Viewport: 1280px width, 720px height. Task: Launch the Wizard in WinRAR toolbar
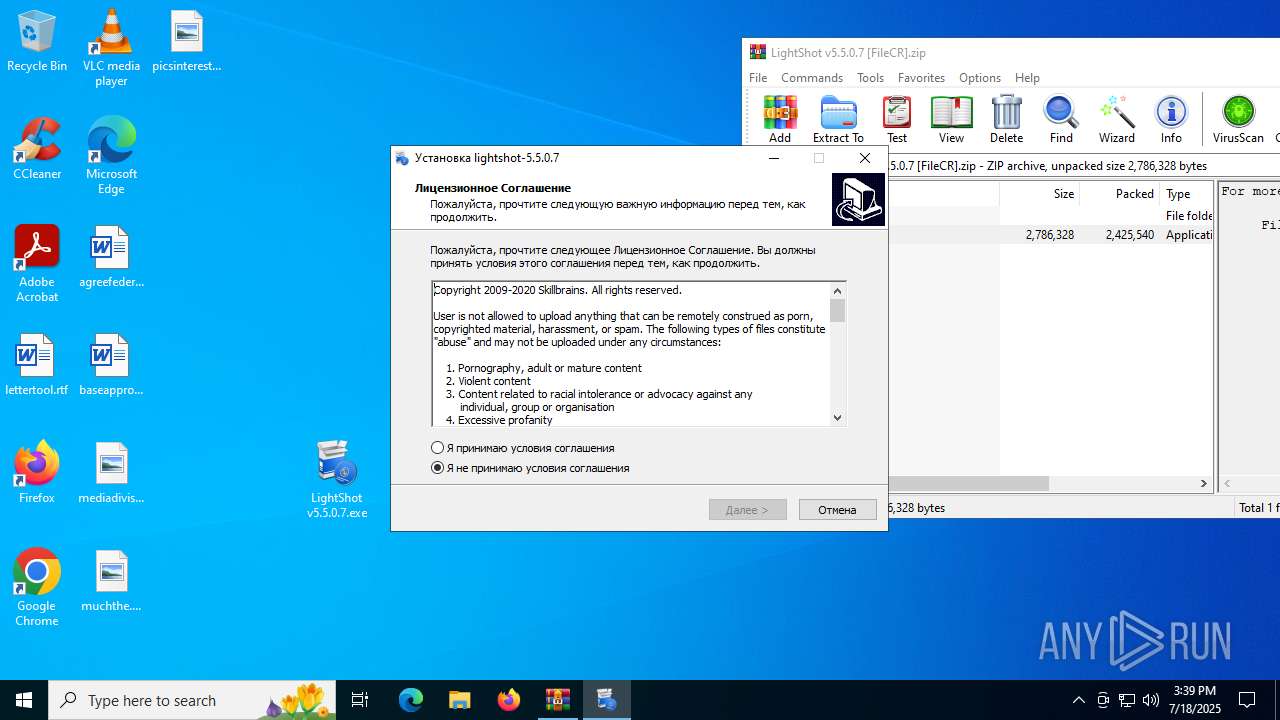pyautogui.click(x=1116, y=119)
